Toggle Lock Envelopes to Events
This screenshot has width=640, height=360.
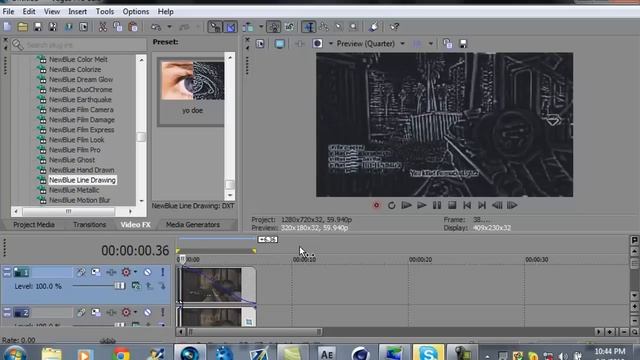[x=273, y=27]
